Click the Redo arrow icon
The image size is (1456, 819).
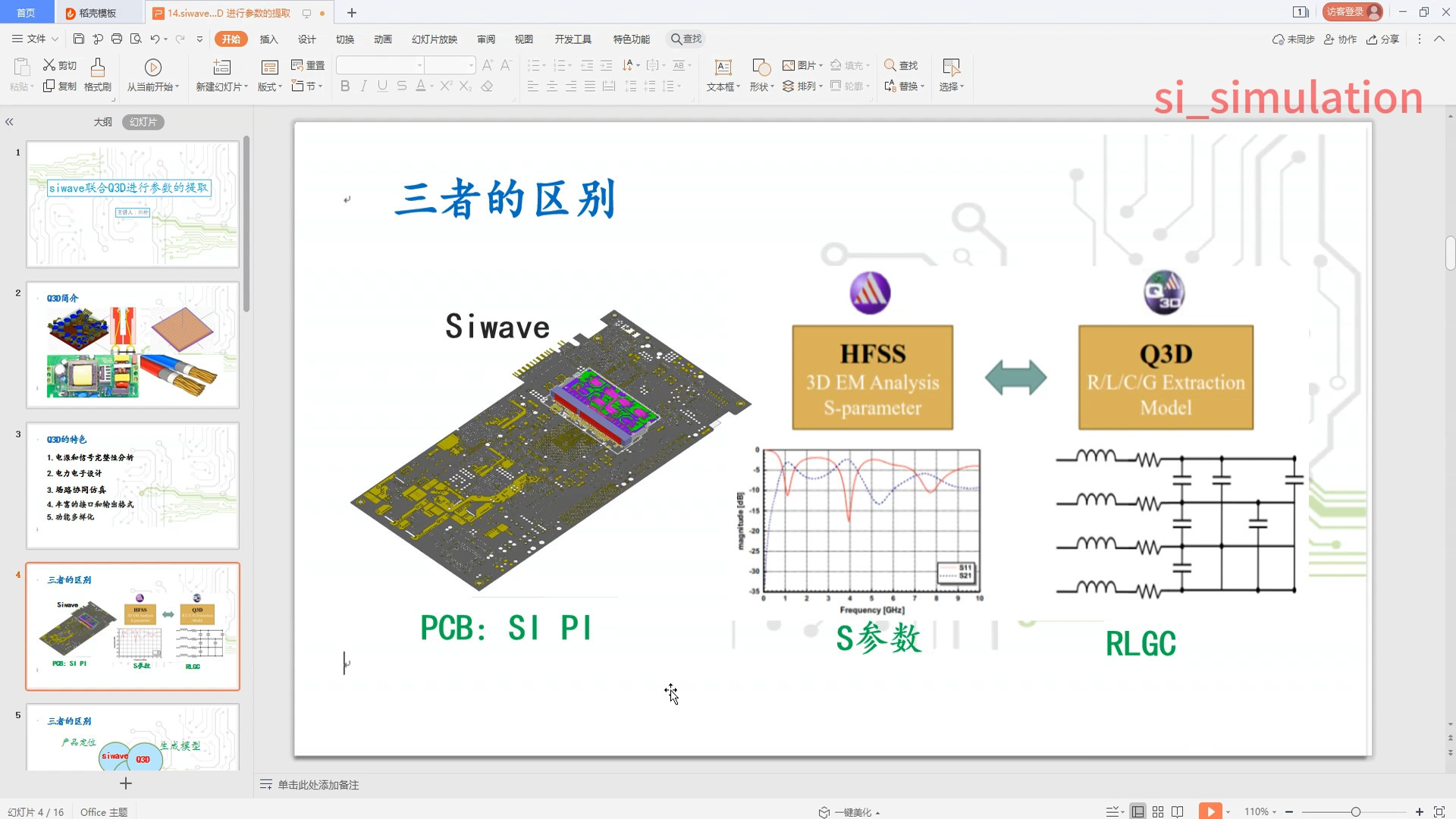tap(180, 39)
